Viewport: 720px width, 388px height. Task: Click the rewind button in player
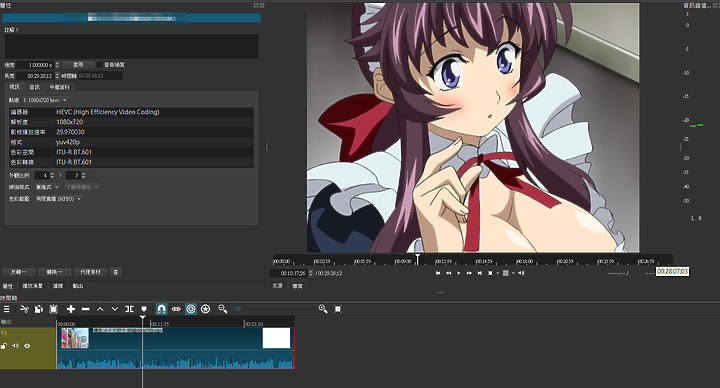click(449, 273)
